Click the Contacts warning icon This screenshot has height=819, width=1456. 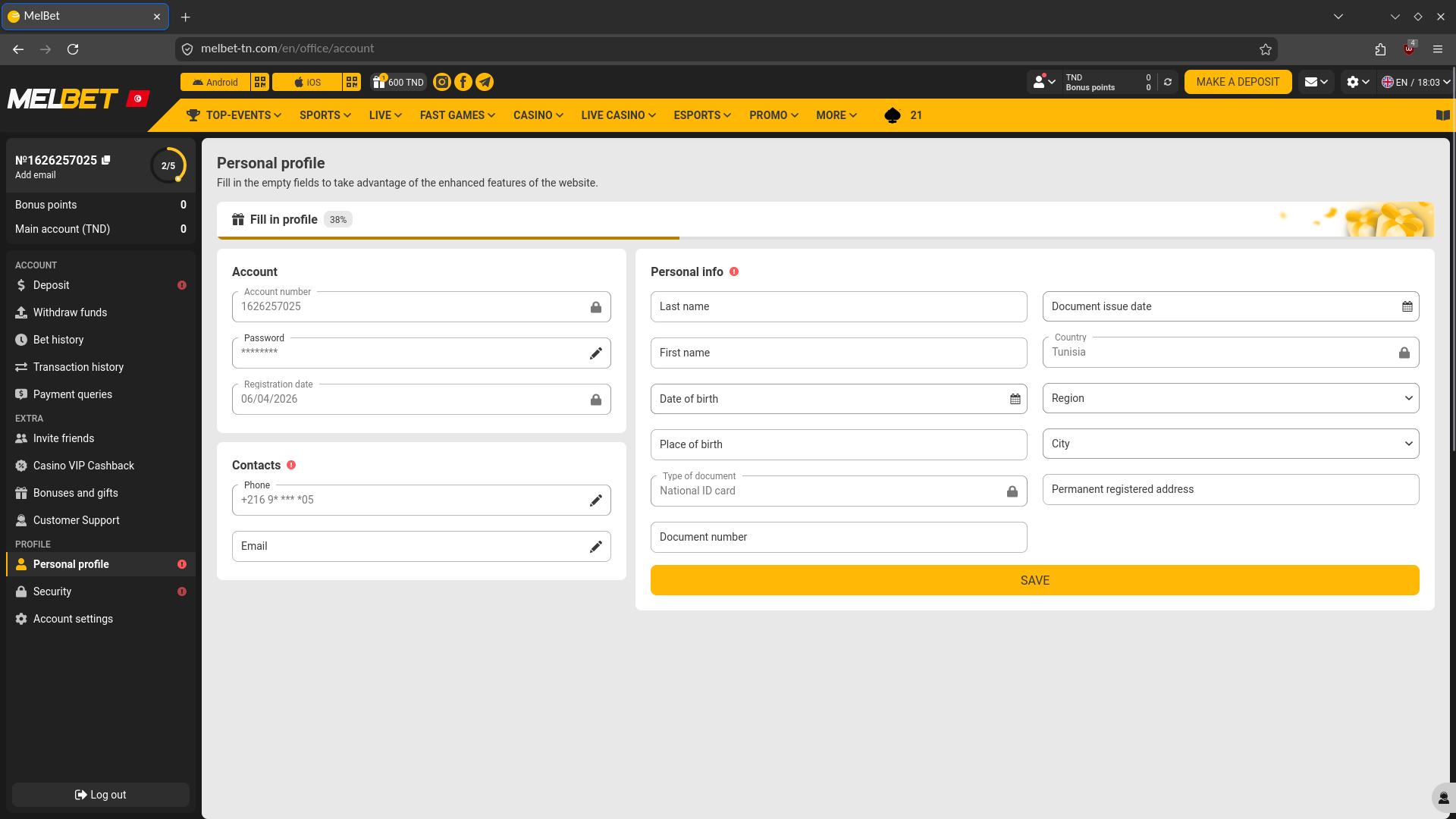(291, 465)
